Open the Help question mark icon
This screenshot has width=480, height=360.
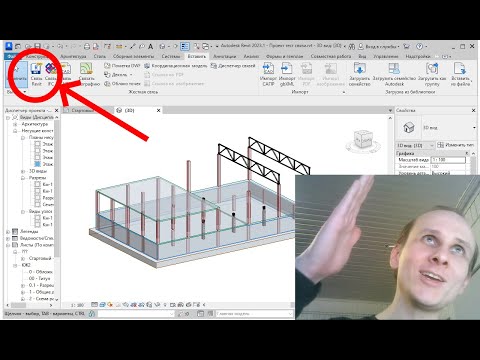419,46
